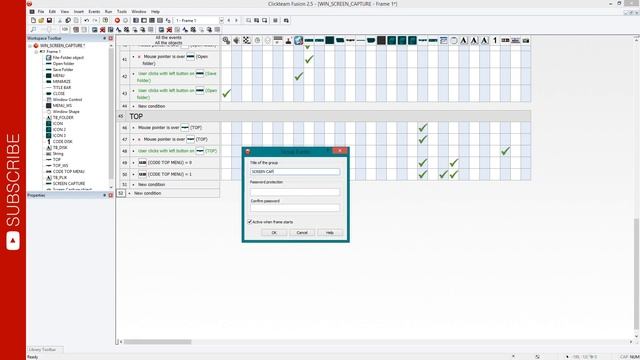Click the Create New Objects icon in the object header
The image size is (640, 360).
pyautogui.click(x=267, y=40)
